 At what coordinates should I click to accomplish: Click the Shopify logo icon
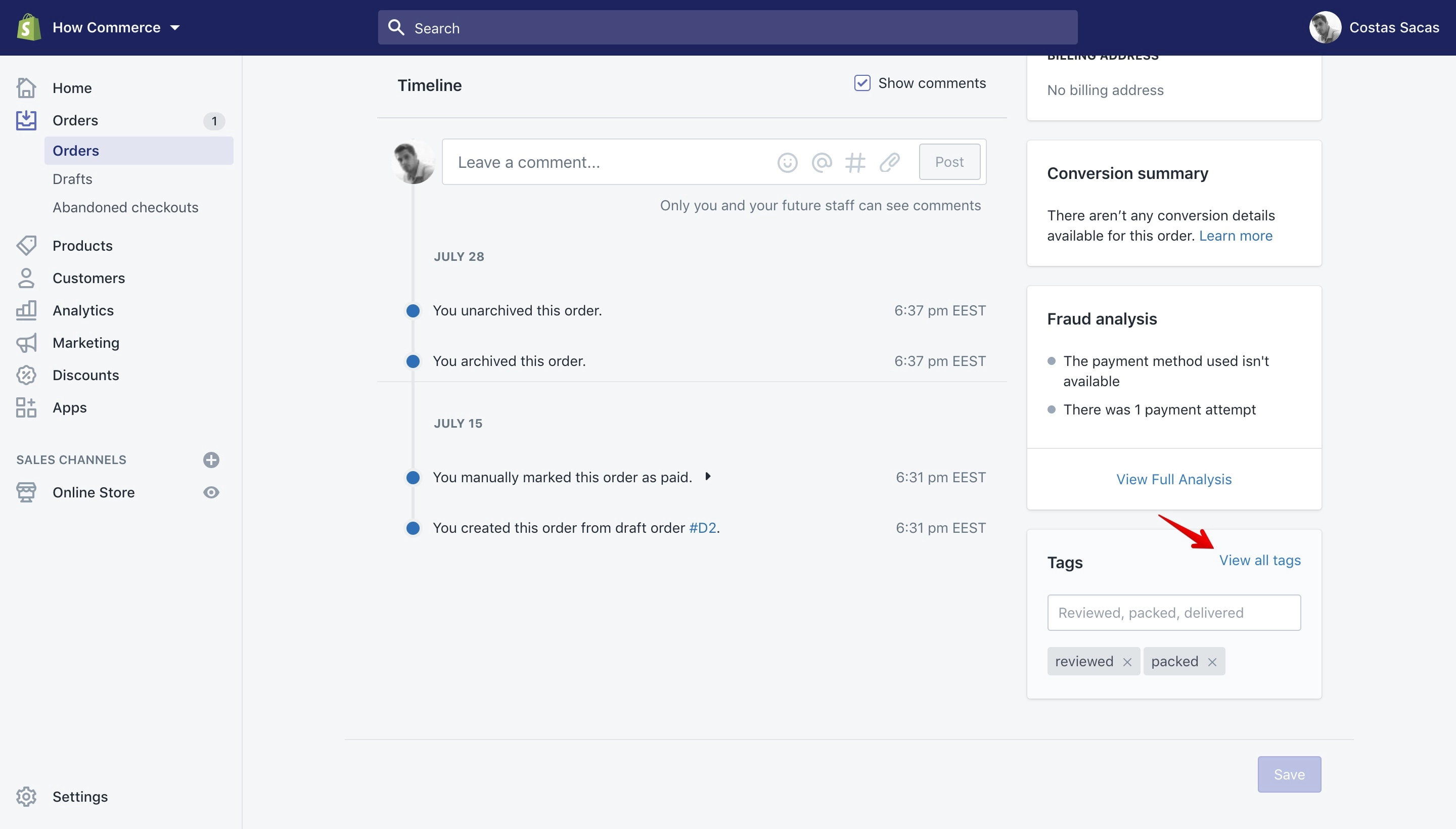click(28, 27)
